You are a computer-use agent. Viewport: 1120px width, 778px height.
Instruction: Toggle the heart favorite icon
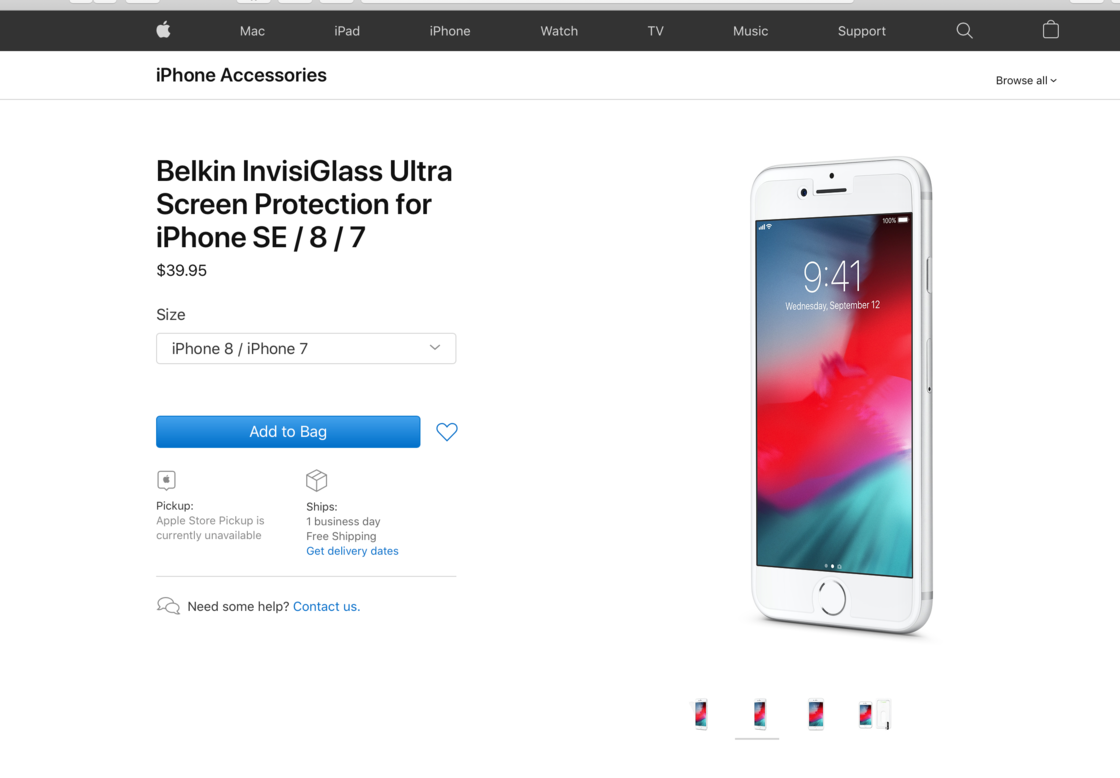click(447, 432)
